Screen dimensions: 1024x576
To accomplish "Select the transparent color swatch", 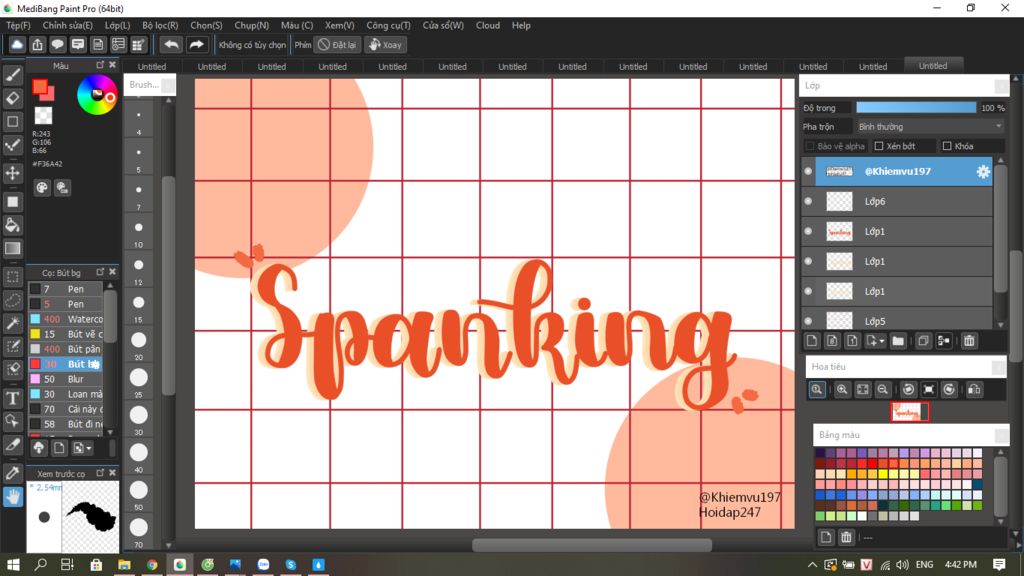I will (x=43, y=116).
